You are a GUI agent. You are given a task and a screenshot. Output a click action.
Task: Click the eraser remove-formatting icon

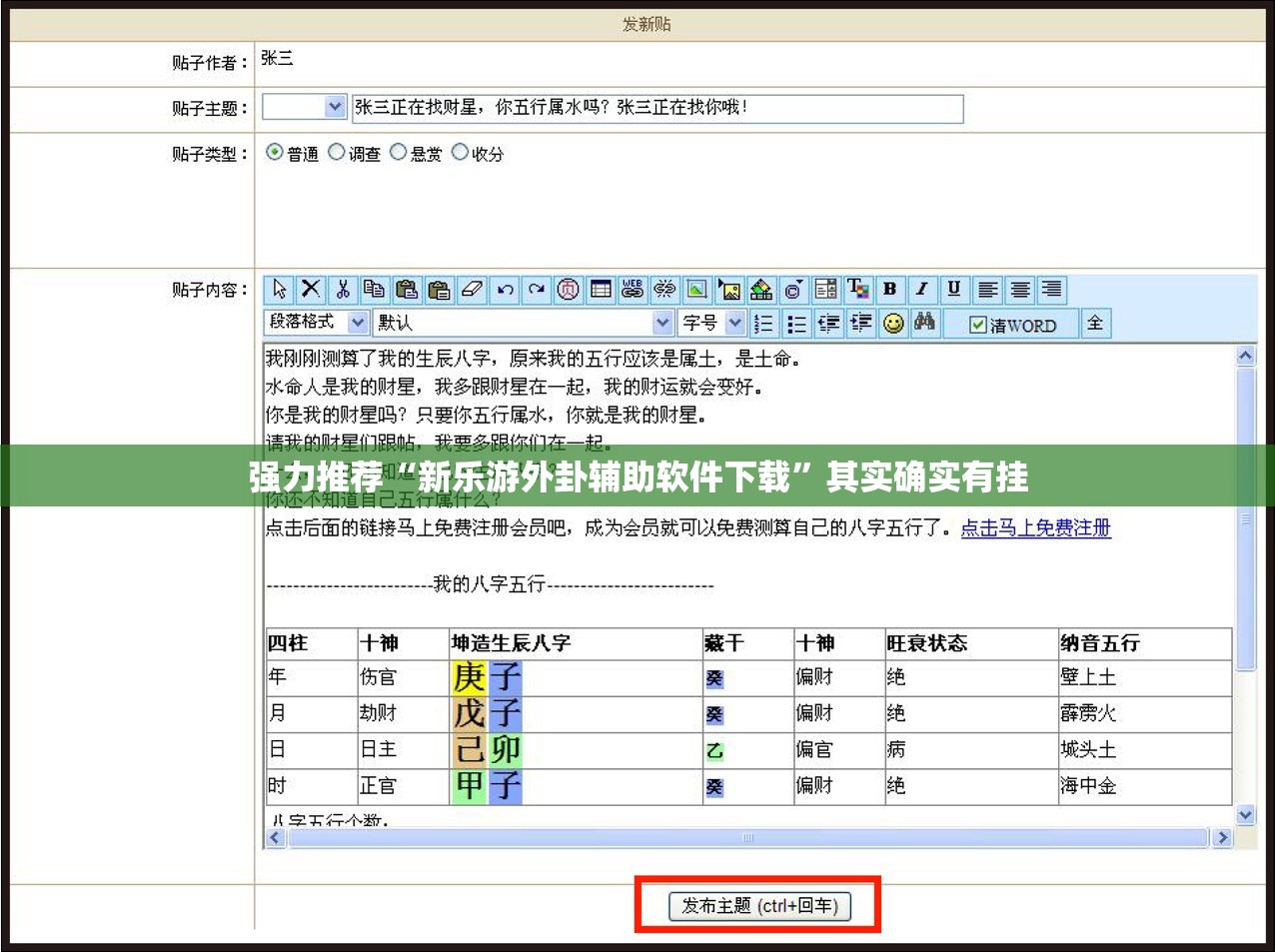(472, 290)
